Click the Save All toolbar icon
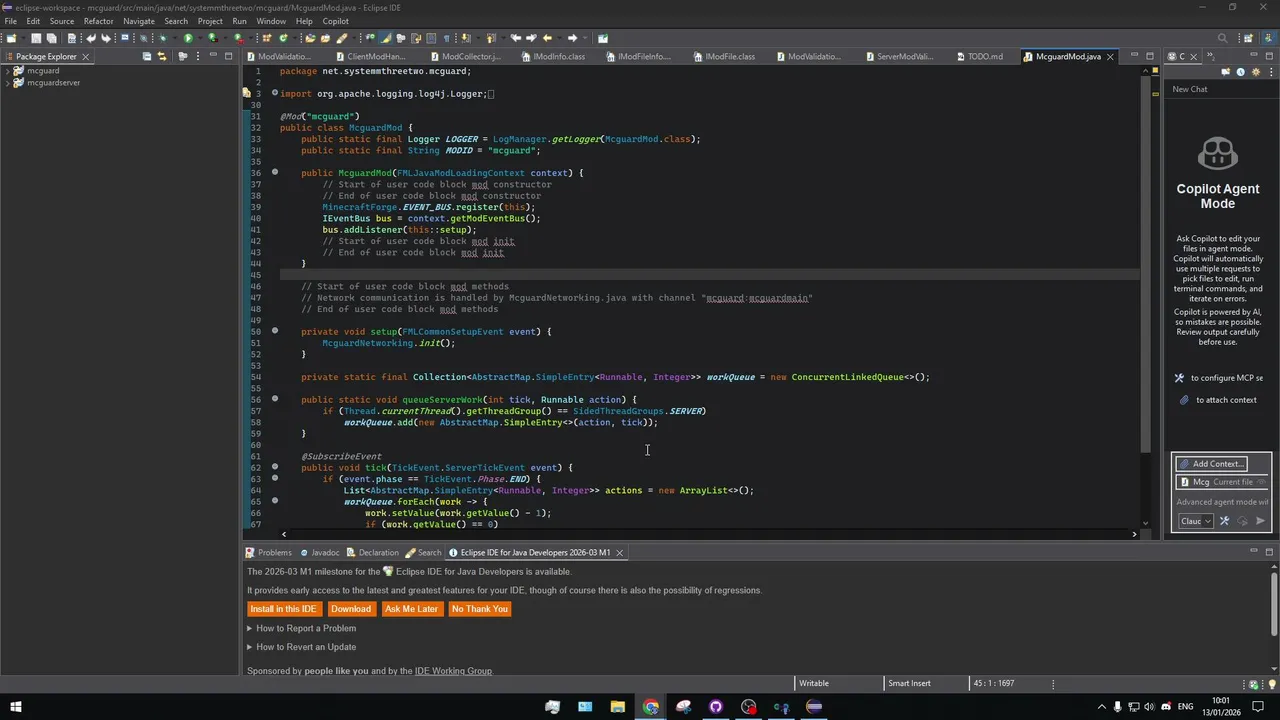Viewport: 1280px width, 720px height. click(x=51, y=38)
